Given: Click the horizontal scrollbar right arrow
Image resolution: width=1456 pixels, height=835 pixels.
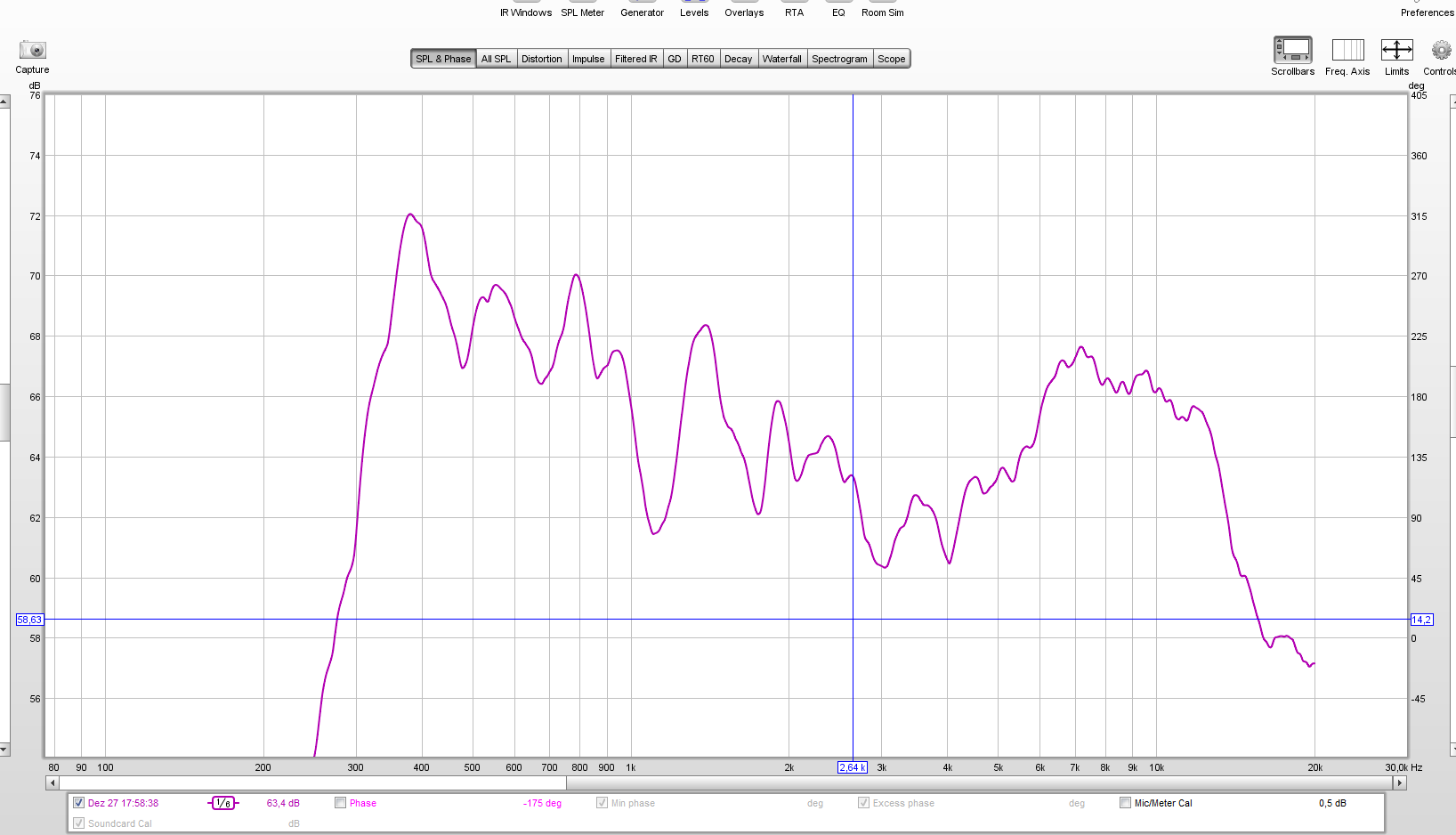Looking at the screenshot, I should [x=1400, y=783].
